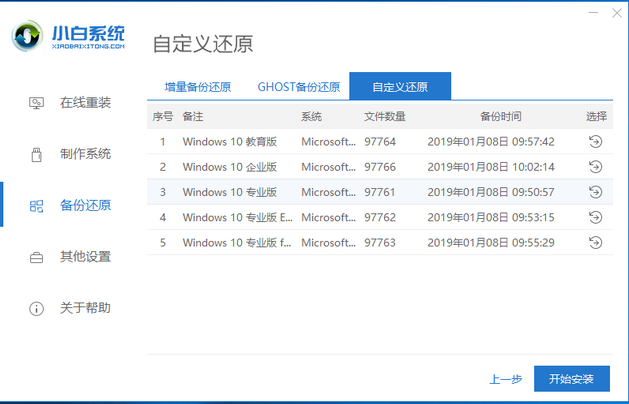The height and width of the screenshot is (404, 629).
Task: Switch to 增量备份还原 tab
Action: (x=198, y=87)
